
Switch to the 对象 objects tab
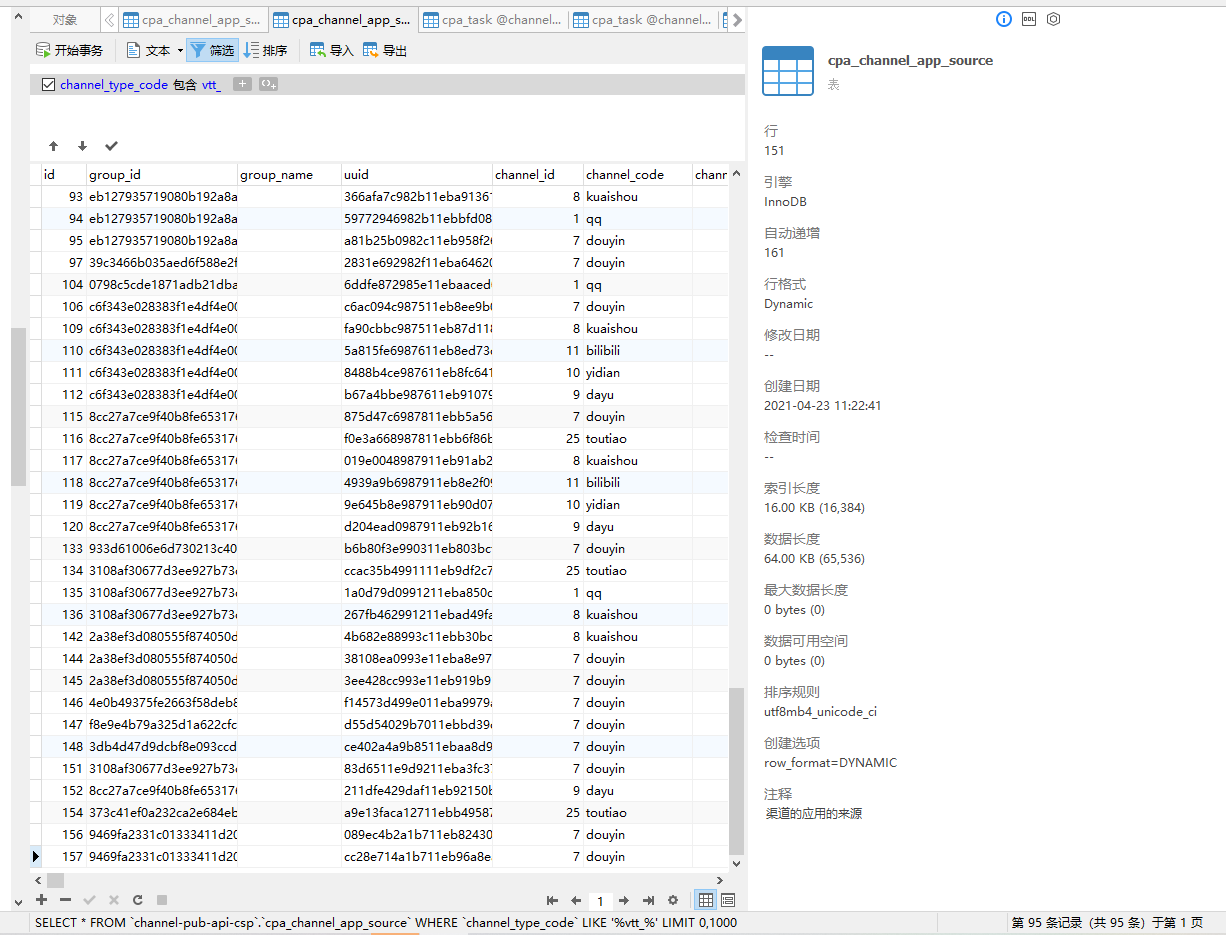pos(65,20)
